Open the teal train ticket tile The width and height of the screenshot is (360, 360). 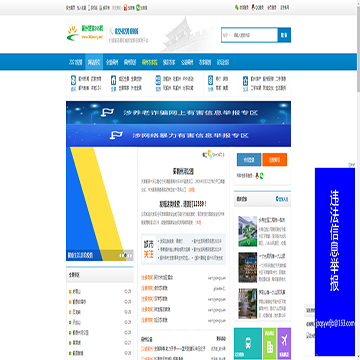248,343
